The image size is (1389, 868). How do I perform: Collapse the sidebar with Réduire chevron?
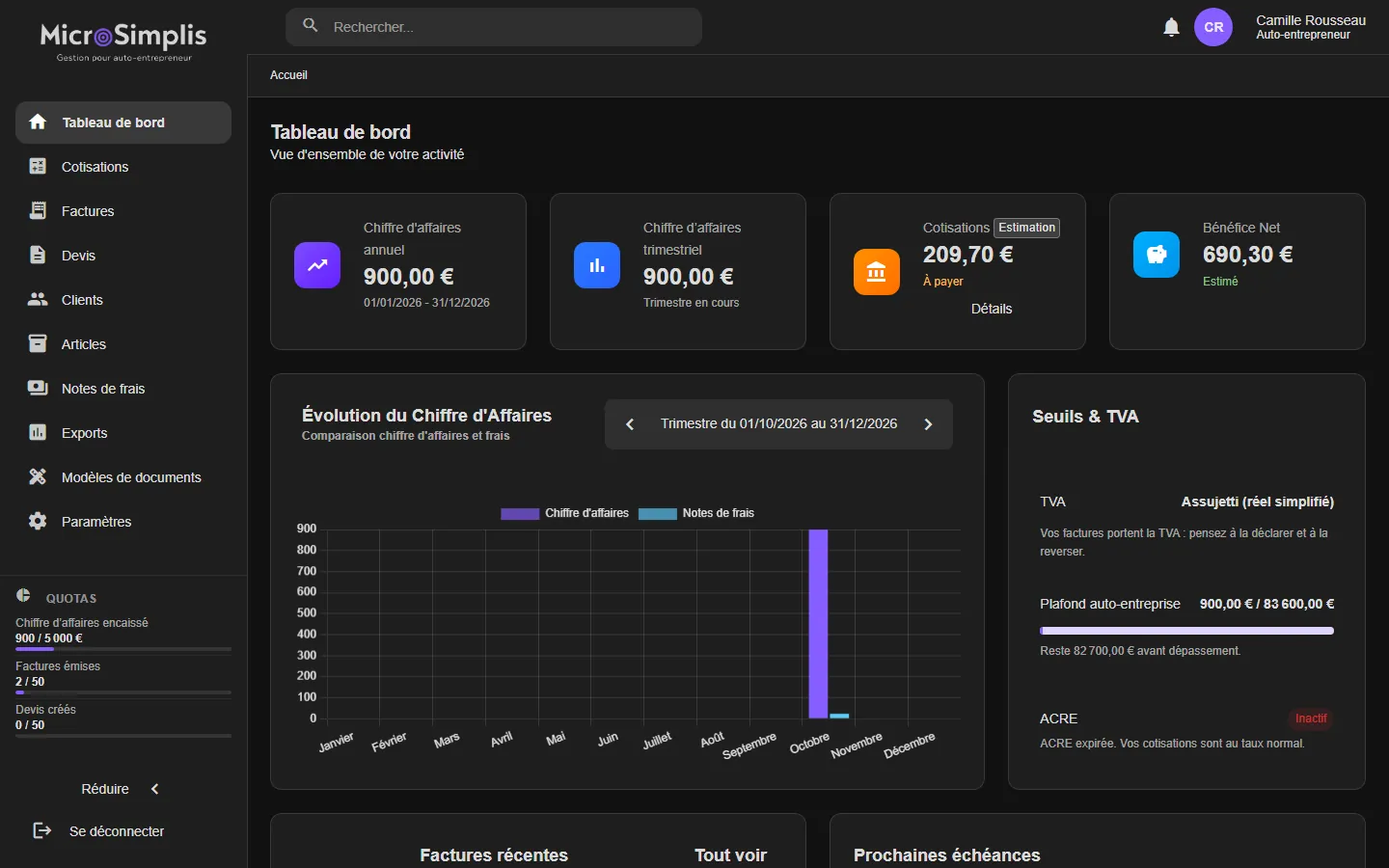pyautogui.click(x=155, y=789)
